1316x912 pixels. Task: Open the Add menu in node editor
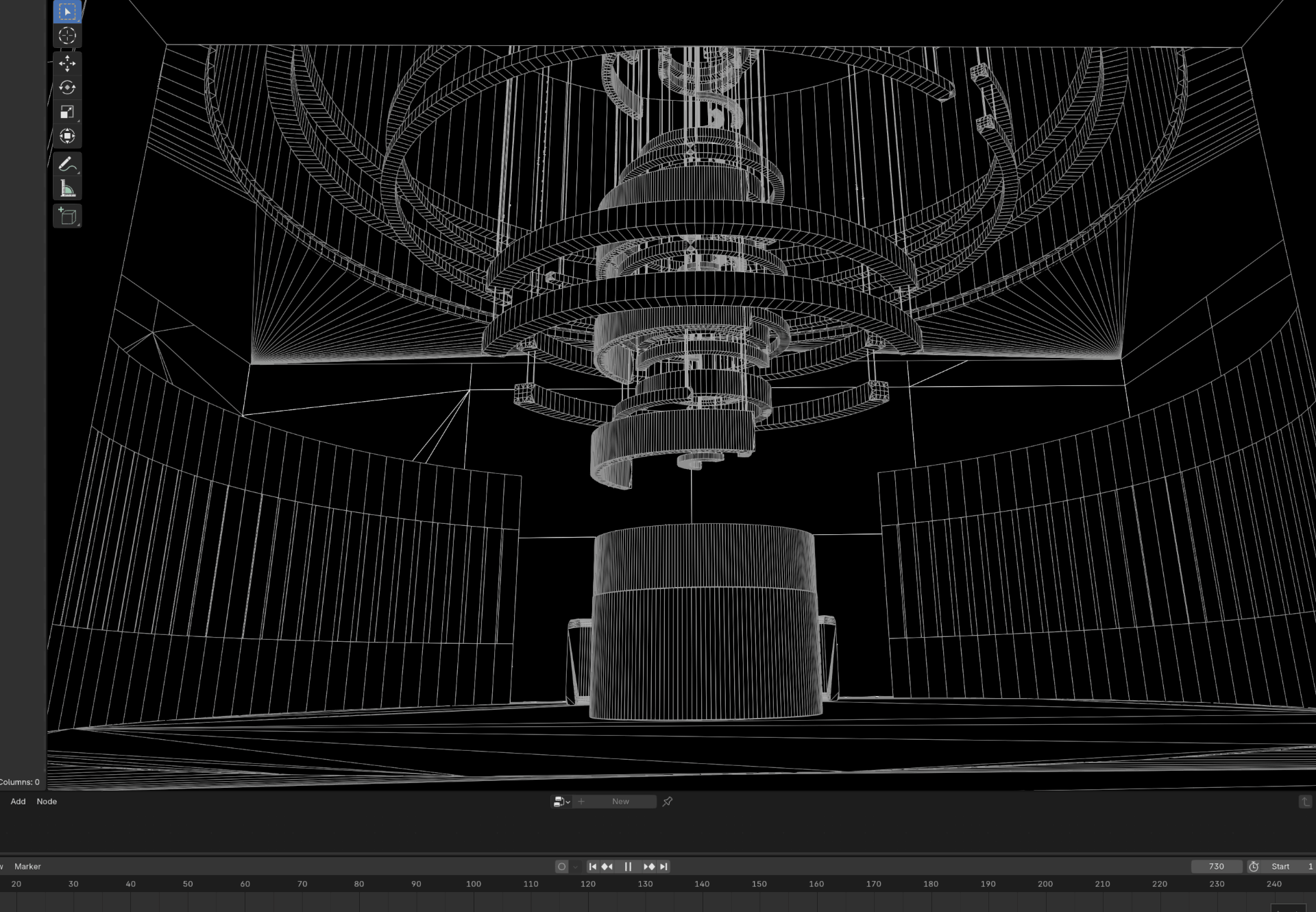pyautogui.click(x=18, y=801)
